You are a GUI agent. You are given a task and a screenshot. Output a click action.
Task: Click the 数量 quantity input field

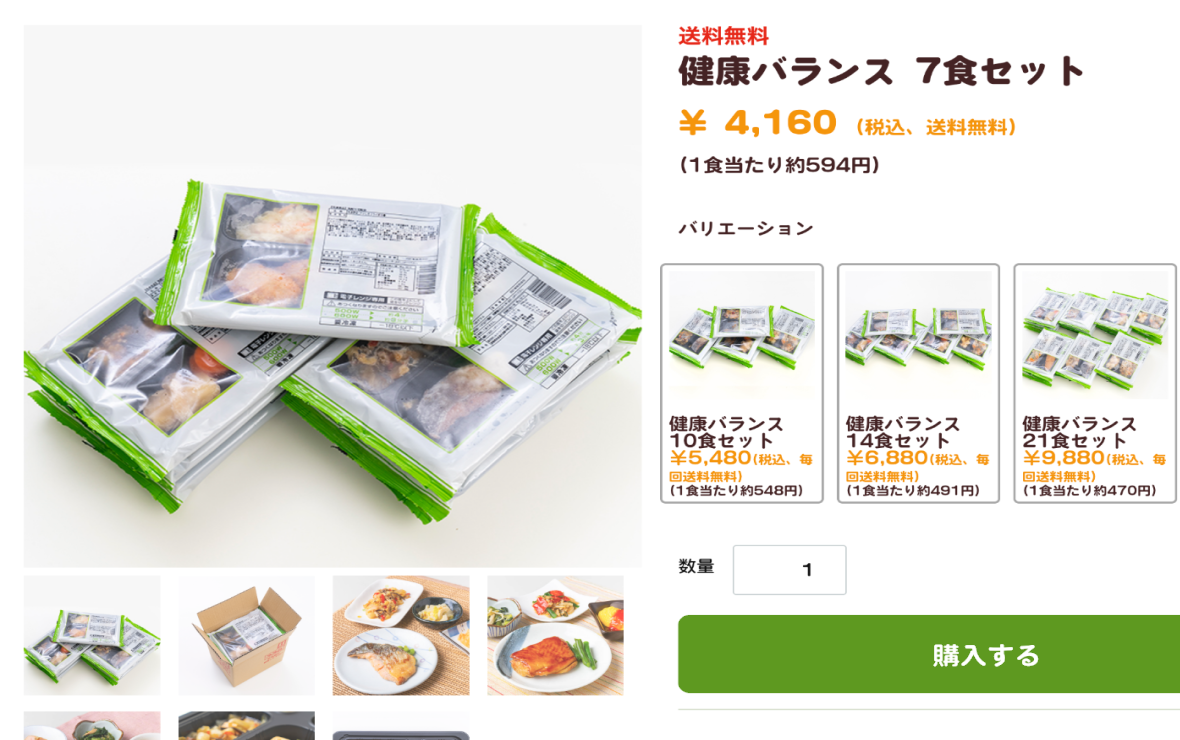789,570
